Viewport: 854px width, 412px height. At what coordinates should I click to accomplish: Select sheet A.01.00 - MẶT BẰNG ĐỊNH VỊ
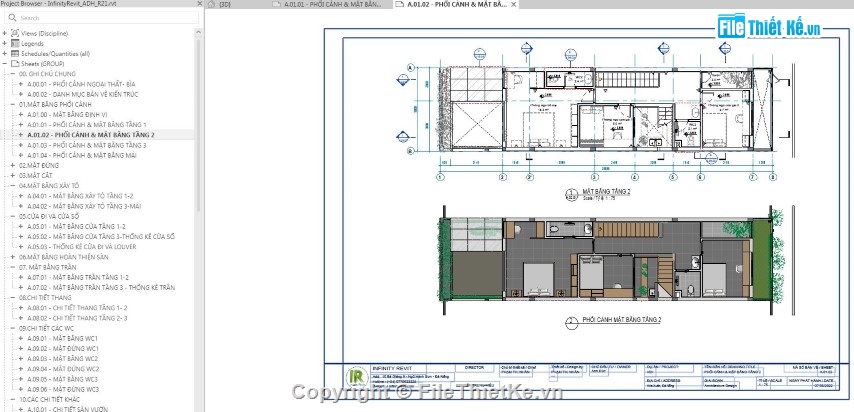coord(67,115)
